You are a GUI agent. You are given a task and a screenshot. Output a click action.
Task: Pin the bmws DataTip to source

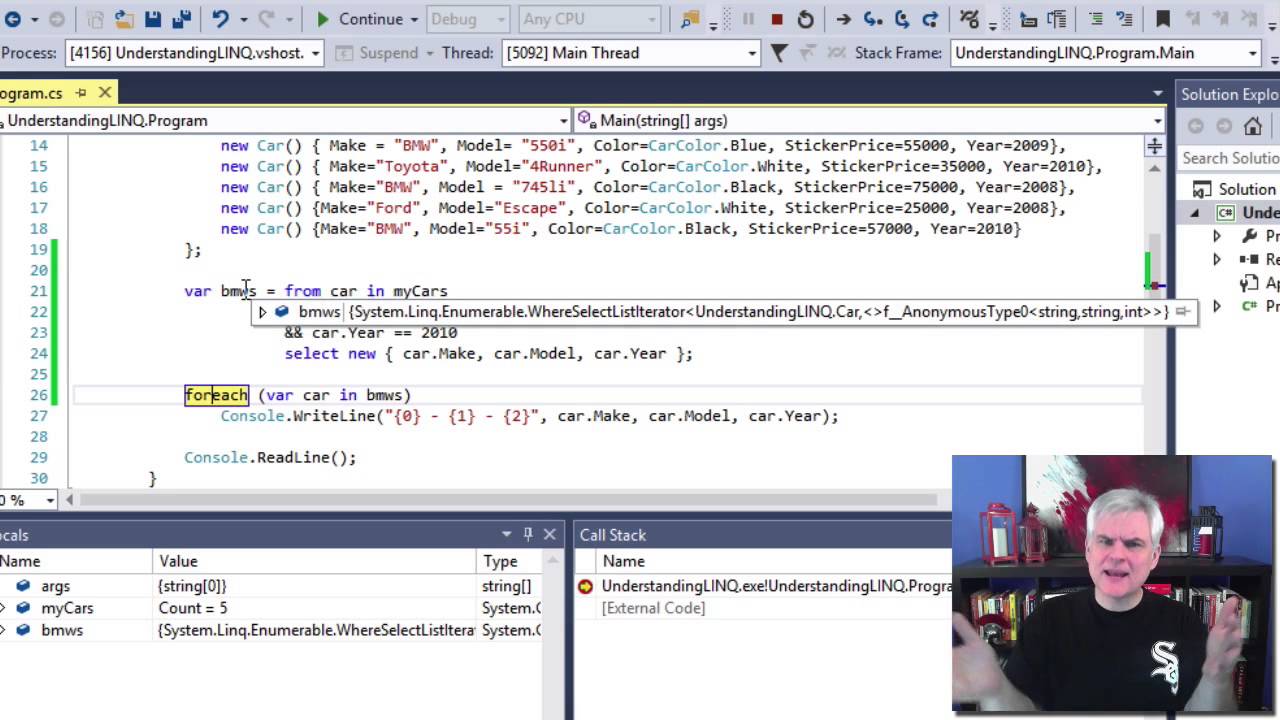(x=1182, y=312)
